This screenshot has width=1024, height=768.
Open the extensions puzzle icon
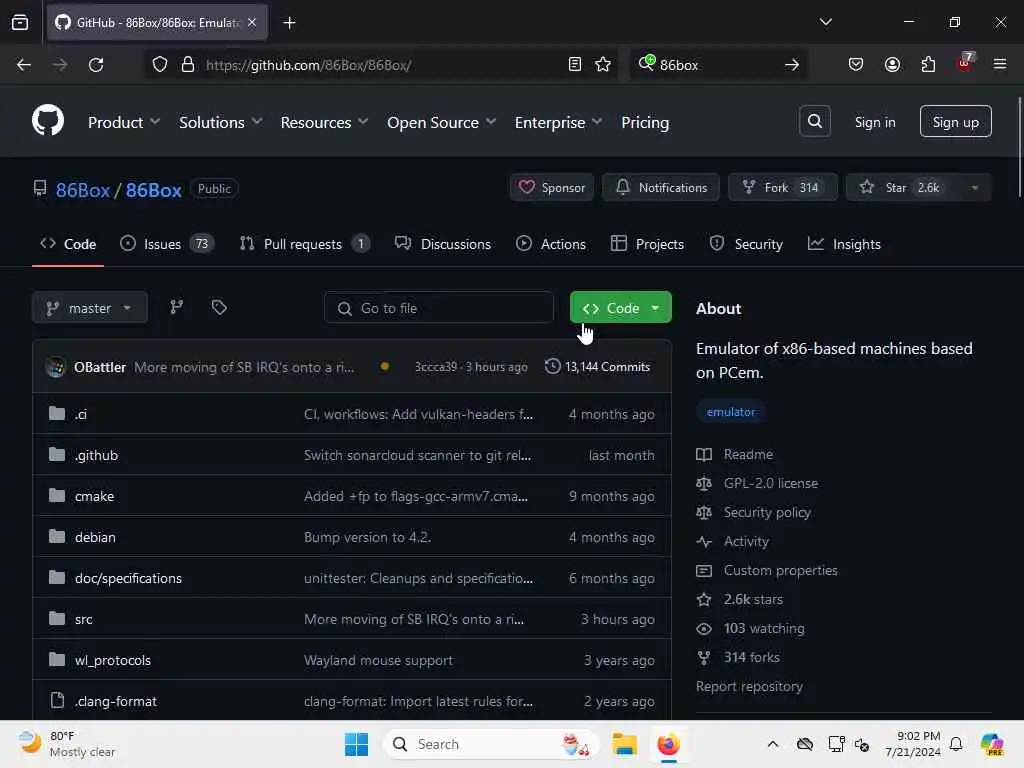(x=928, y=65)
